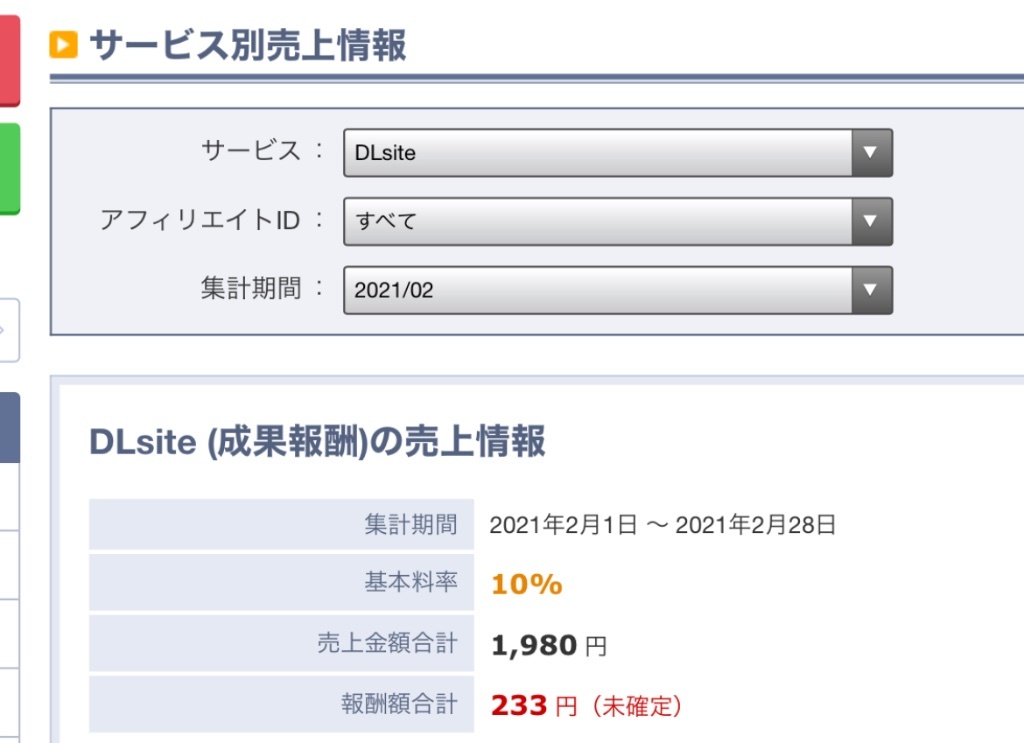Select the dark blue sidebar tab

(10, 428)
